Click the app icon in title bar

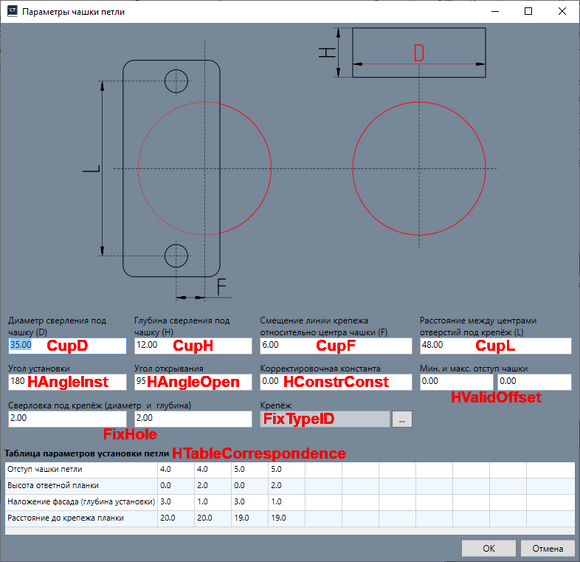pos(12,11)
